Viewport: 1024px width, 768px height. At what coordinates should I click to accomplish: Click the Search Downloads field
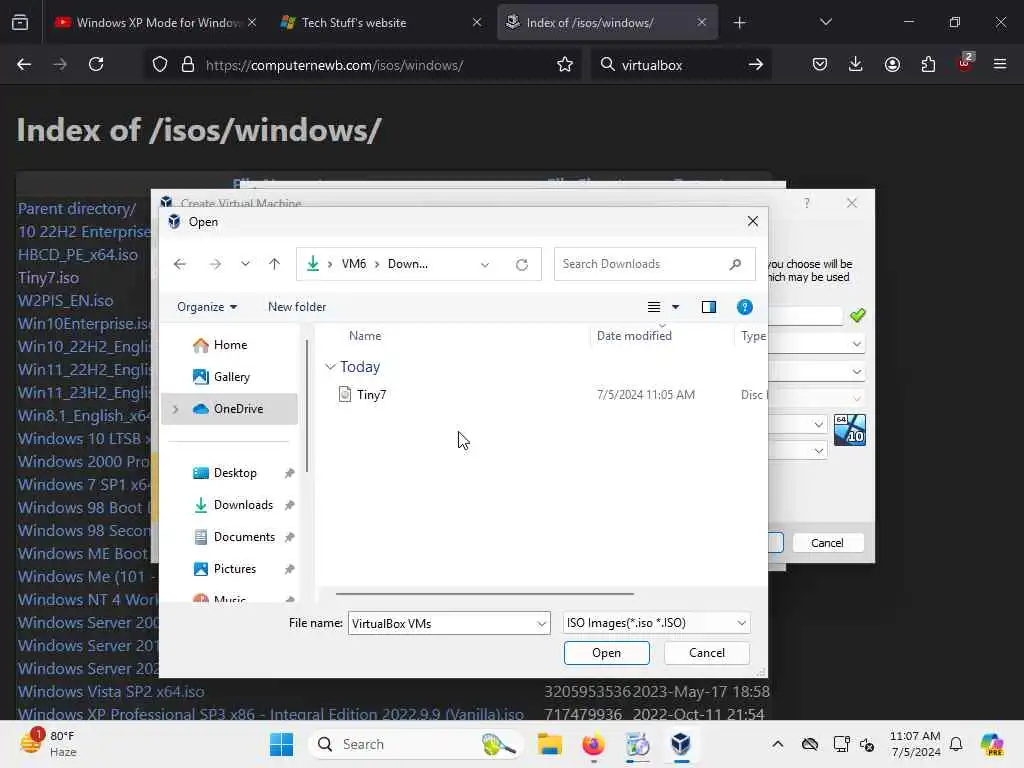654,264
